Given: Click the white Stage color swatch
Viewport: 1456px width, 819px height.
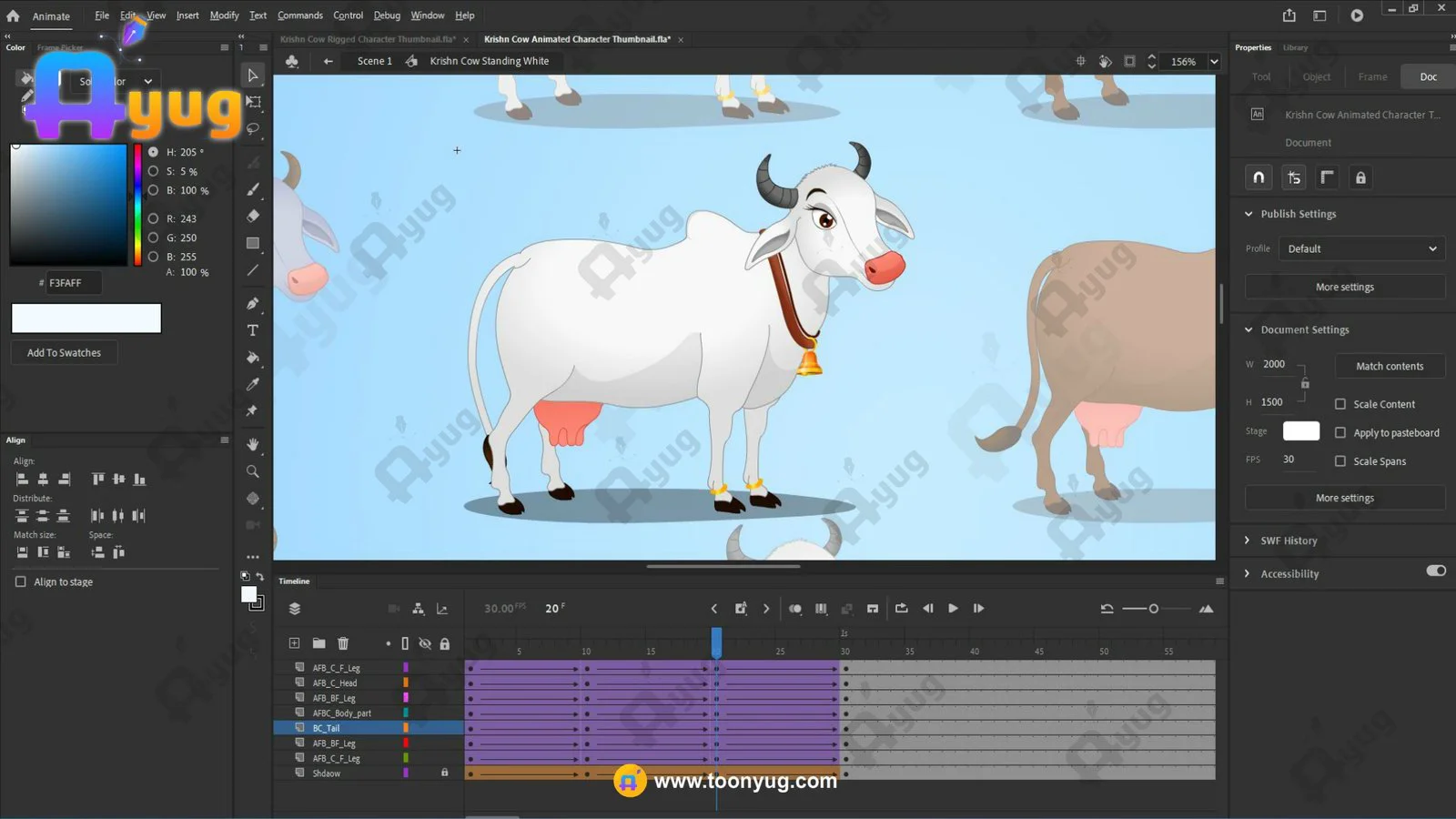Looking at the screenshot, I should click(x=1300, y=431).
